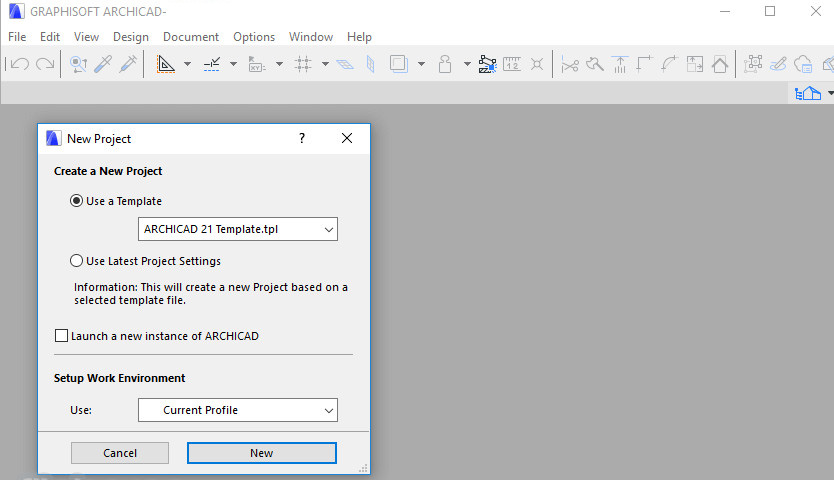This screenshot has height=480, width=834.
Task: Select the Use Latest Project Settings option
Action: click(x=77, y=261)
